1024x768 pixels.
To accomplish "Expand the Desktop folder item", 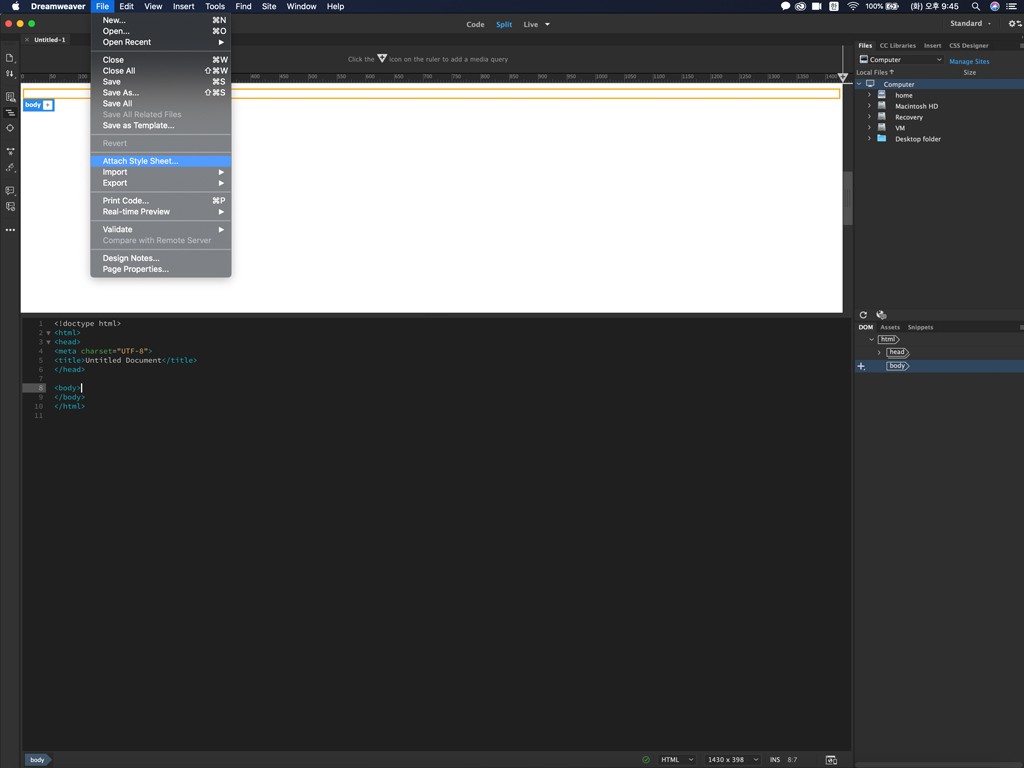I will click(869, 138).
